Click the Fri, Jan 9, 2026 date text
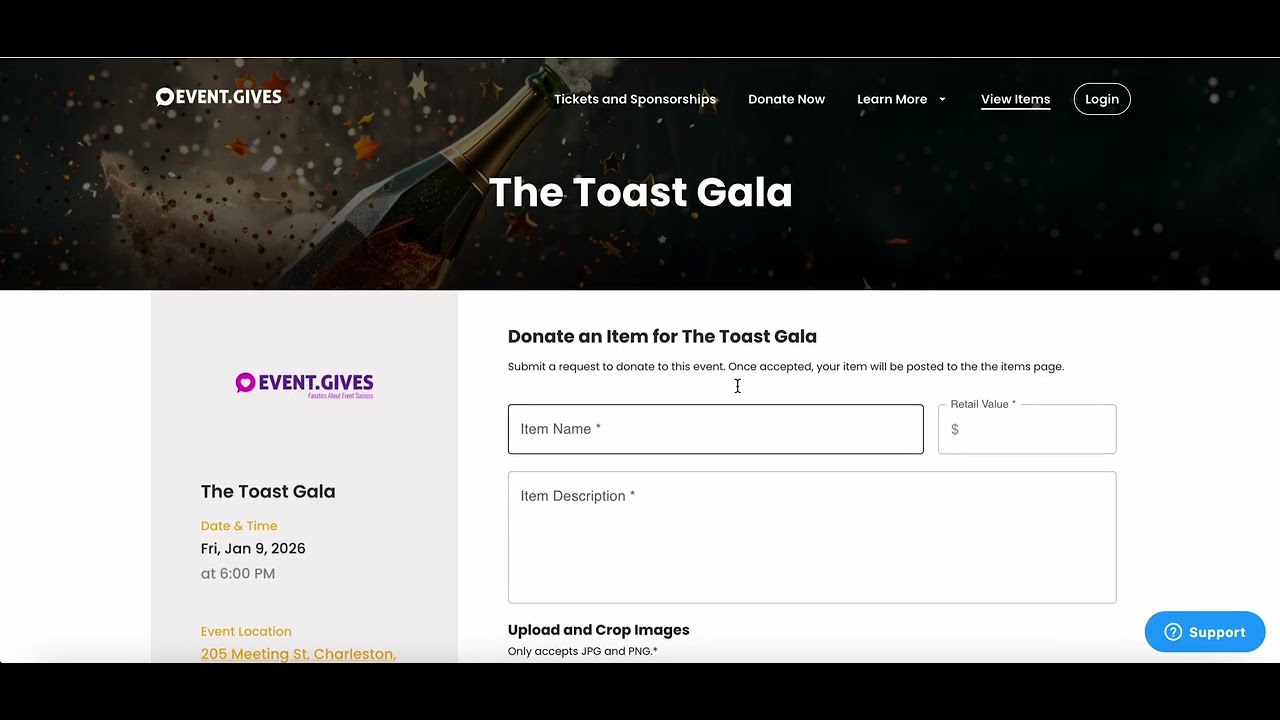Viewport: 1280px width, 720px height. [x=253, y=548]
